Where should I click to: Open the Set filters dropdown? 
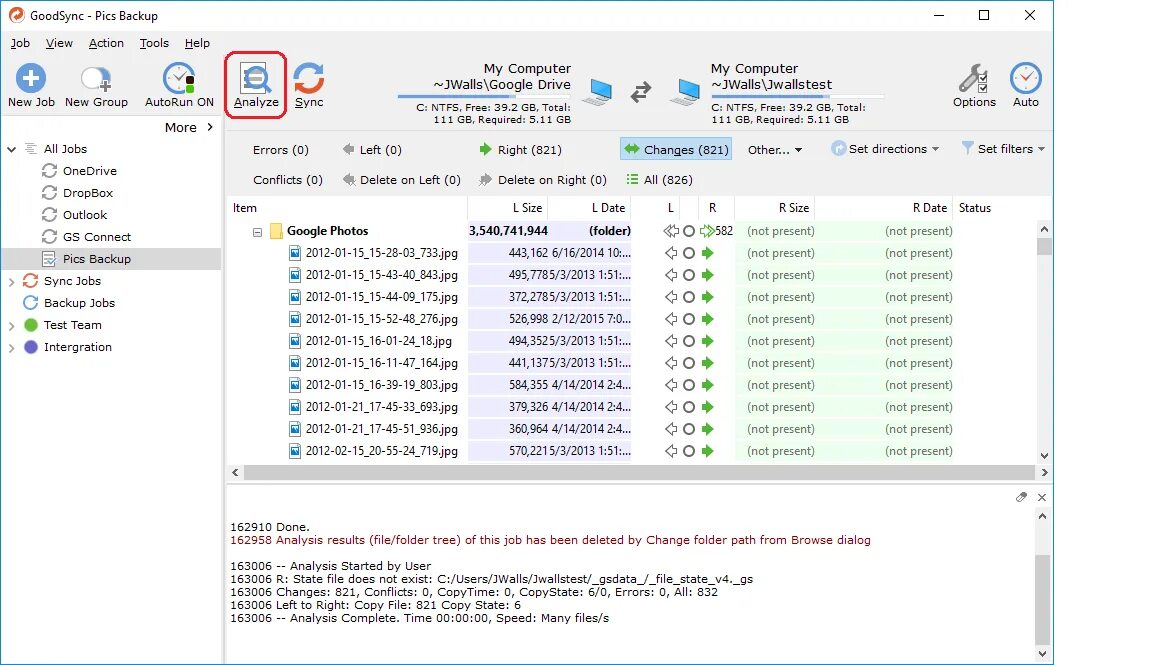1003,149
